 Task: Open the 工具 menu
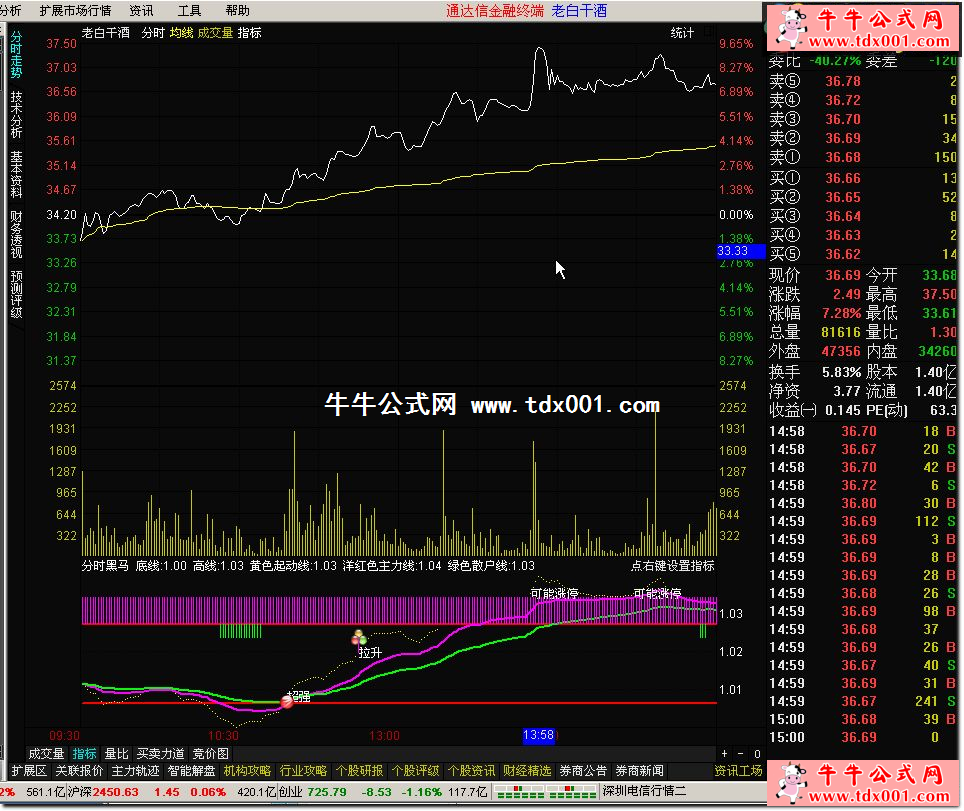(x=189, y=10)
